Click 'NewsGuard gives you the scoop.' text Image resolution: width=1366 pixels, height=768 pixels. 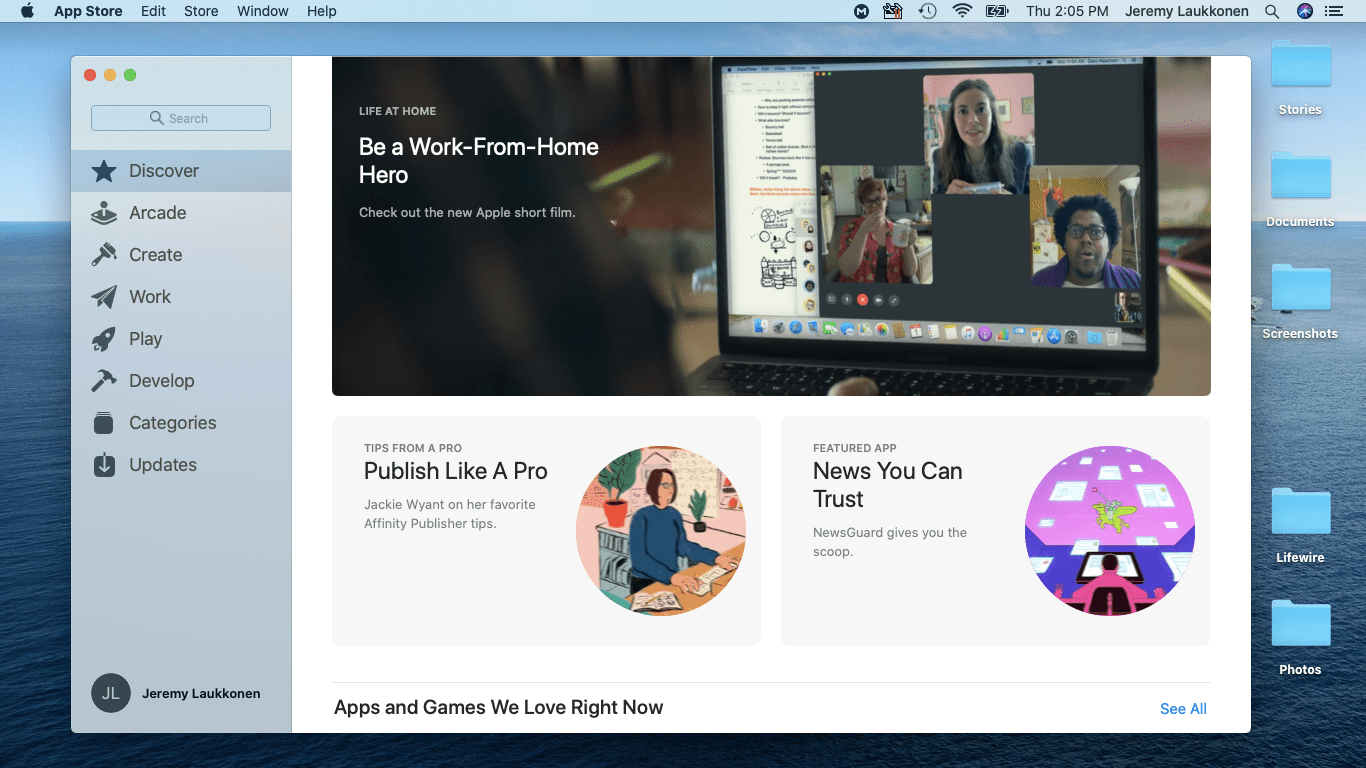coord(890,542)
